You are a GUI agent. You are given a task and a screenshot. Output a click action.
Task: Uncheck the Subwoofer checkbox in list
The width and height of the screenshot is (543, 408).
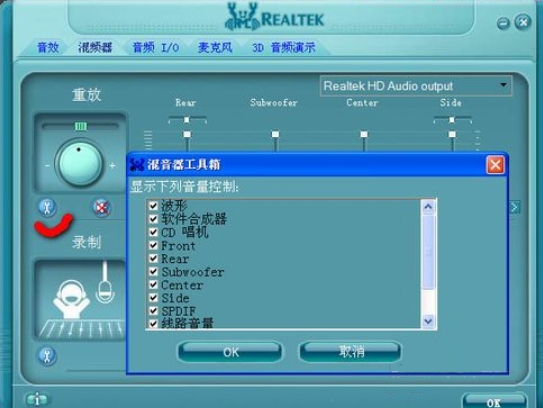(x=153, y=272)
